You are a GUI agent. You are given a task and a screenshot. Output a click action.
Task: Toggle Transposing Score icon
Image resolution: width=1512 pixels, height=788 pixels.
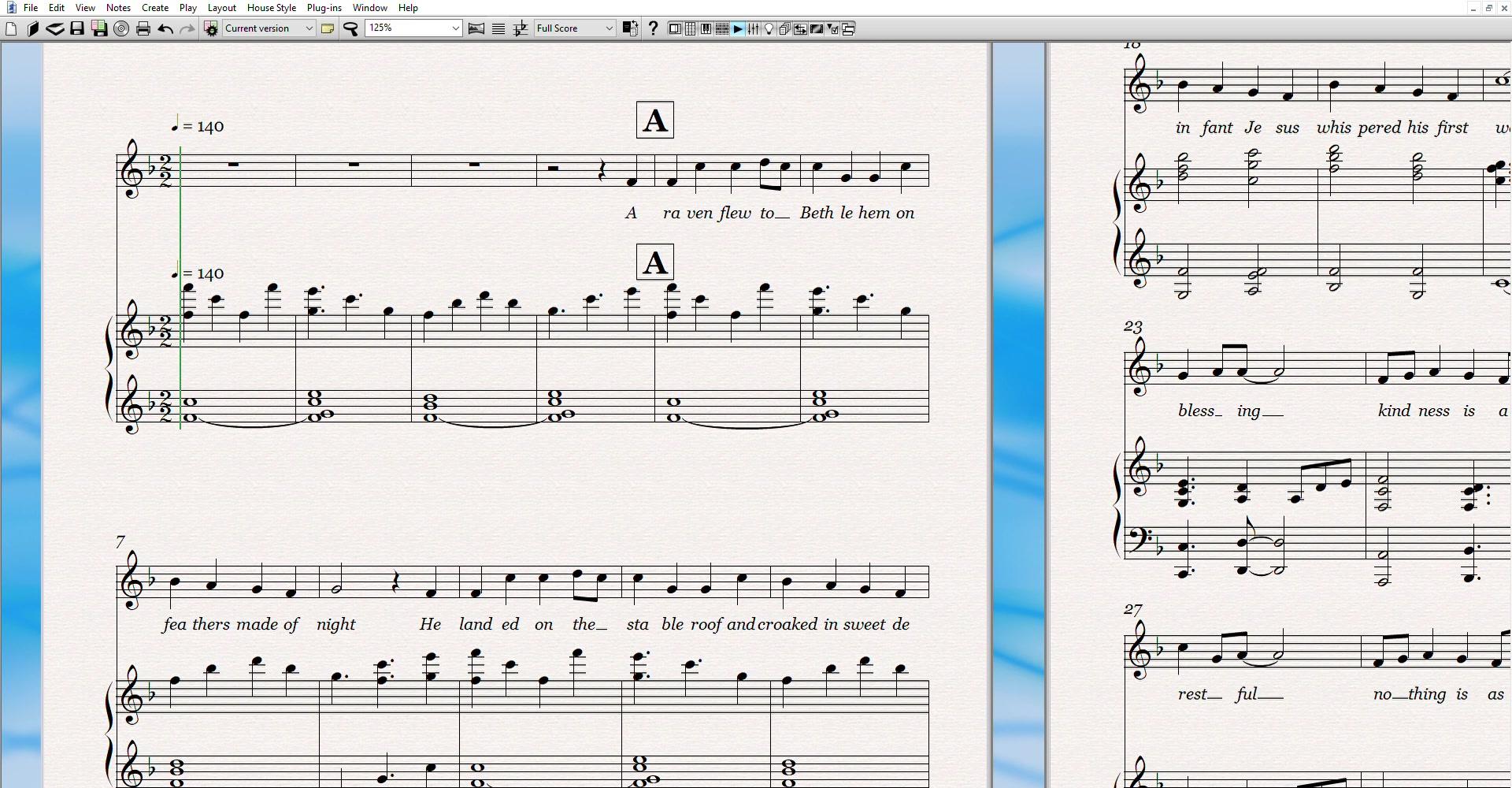[521, 29]
